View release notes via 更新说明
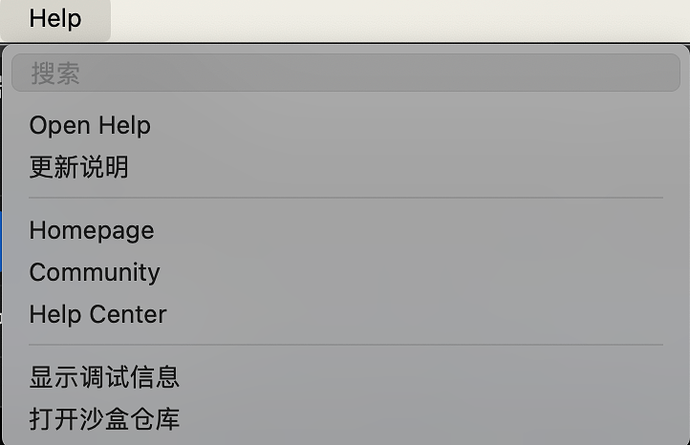 click(x=79, y=167)
